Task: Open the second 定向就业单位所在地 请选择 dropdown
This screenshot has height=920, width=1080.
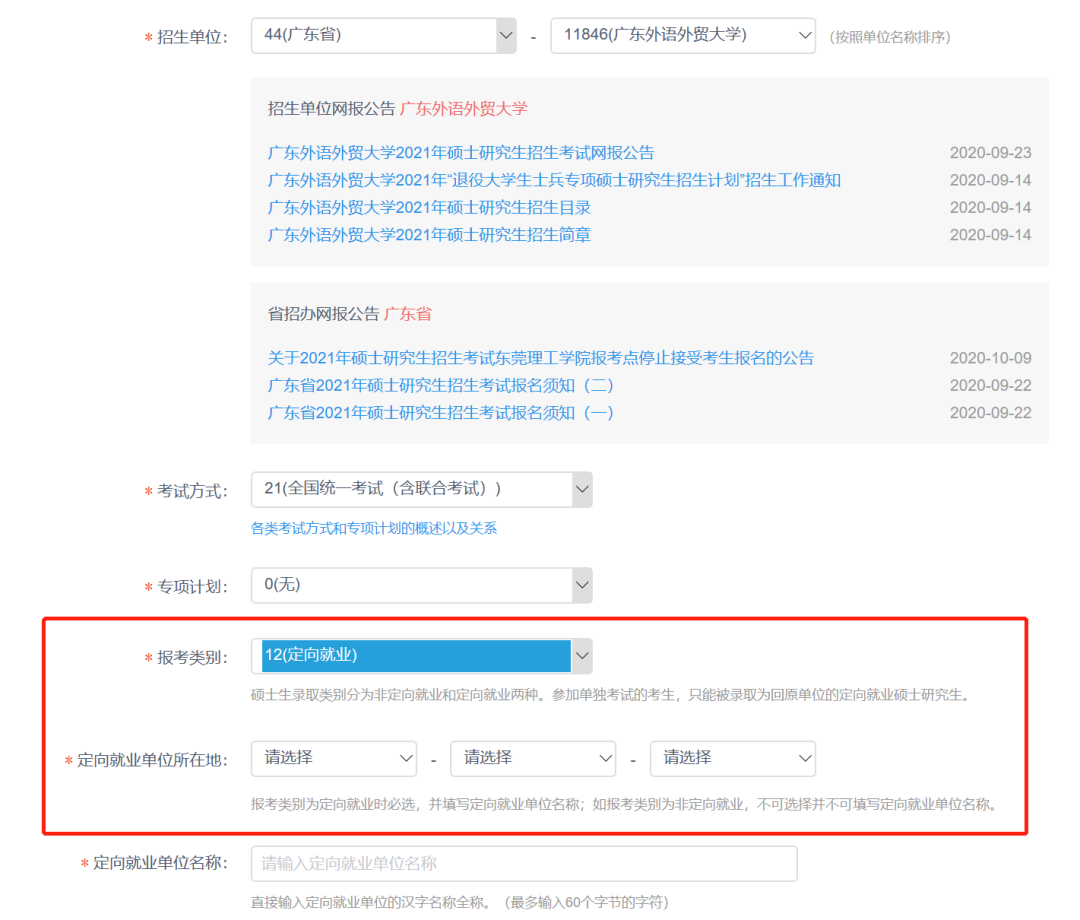Action: (533, 759)
